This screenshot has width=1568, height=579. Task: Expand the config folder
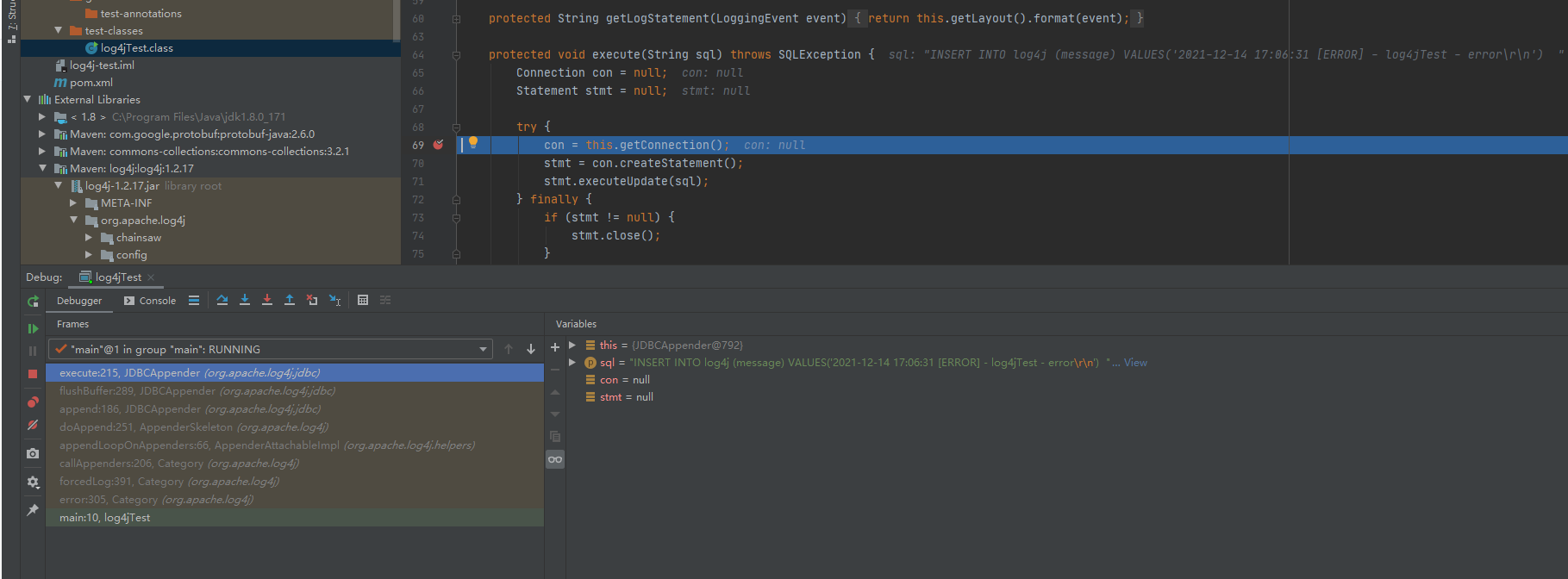tap(89, 254)
